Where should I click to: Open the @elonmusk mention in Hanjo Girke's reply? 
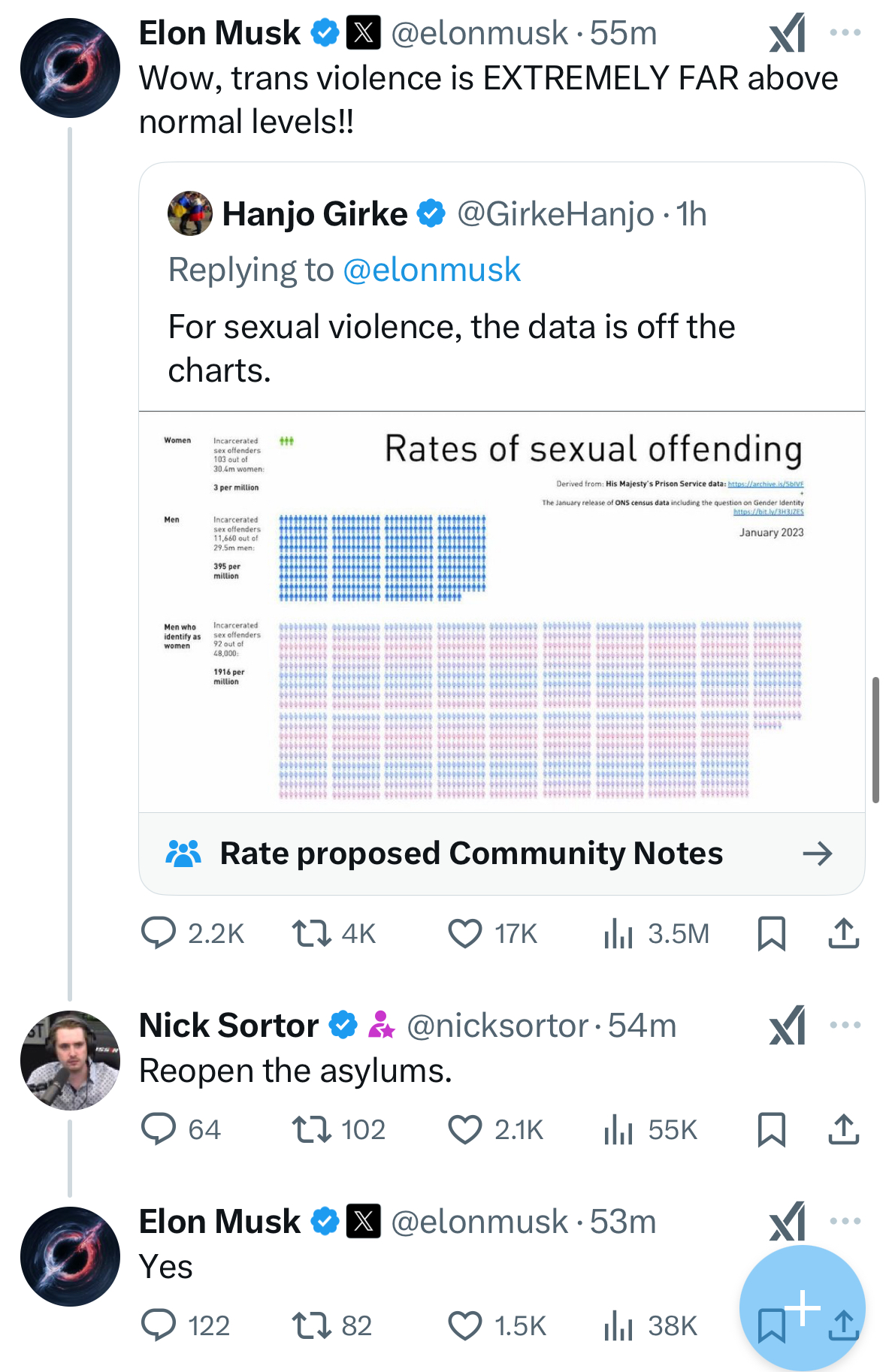click(x=432, y=270)
